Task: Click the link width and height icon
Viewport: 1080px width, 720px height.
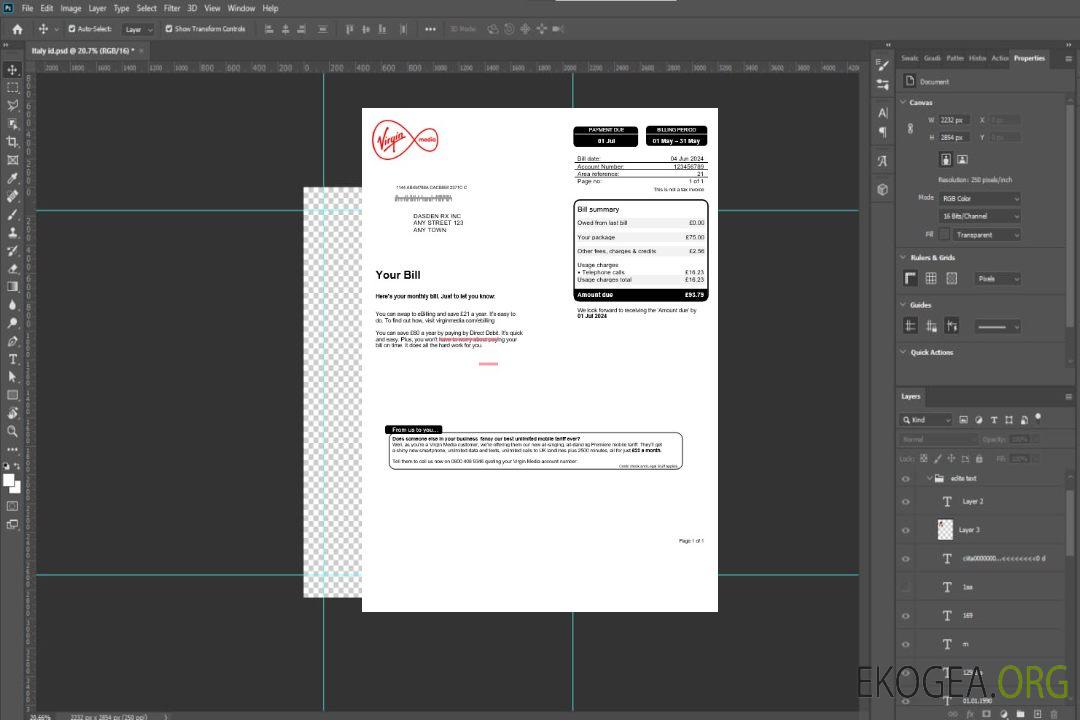Action: [x=911, y=128]
